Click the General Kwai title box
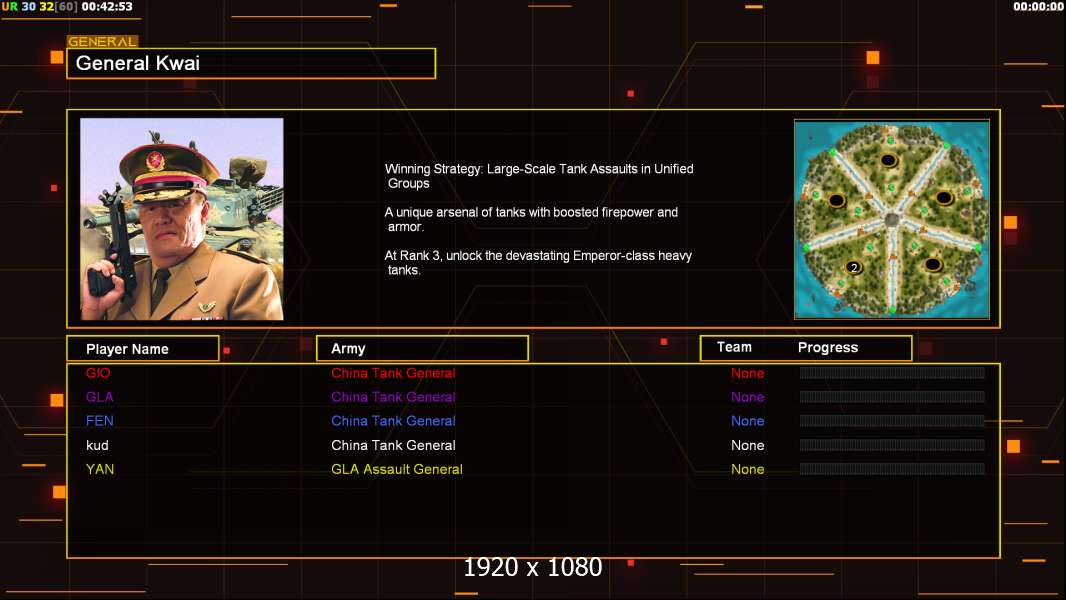1066x600 pixels. pos(251,63)
